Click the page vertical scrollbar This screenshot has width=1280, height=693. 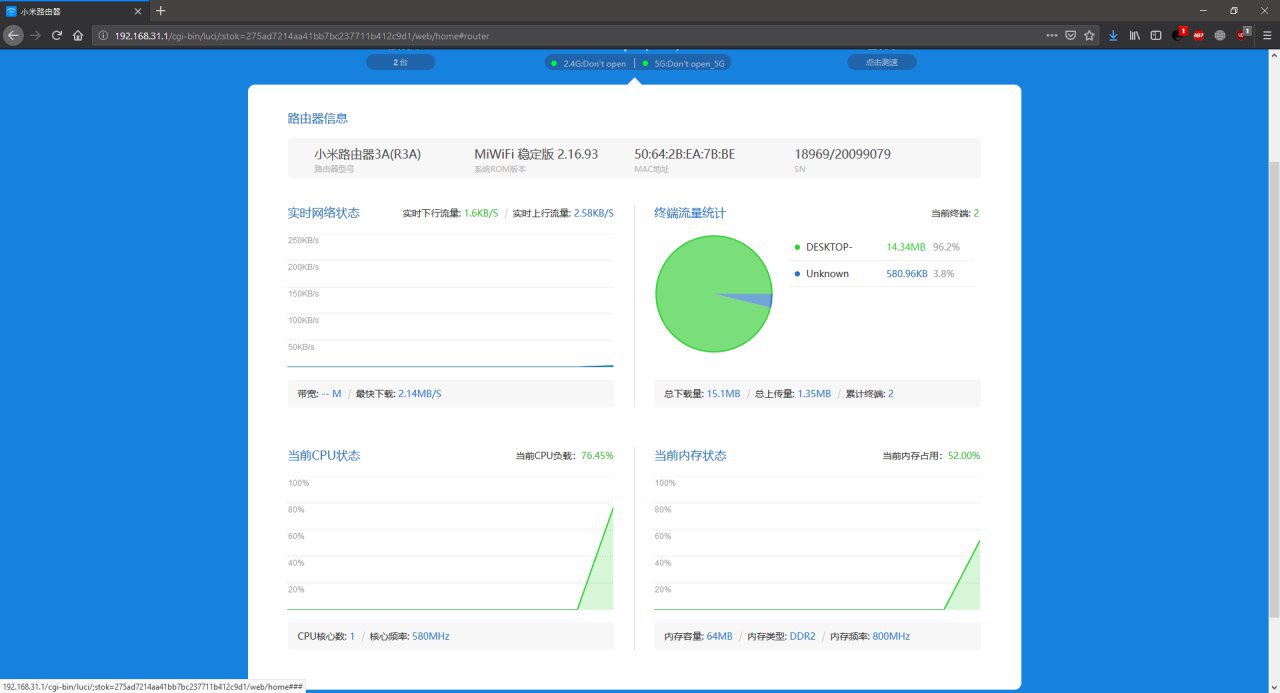click(1275, 390)
